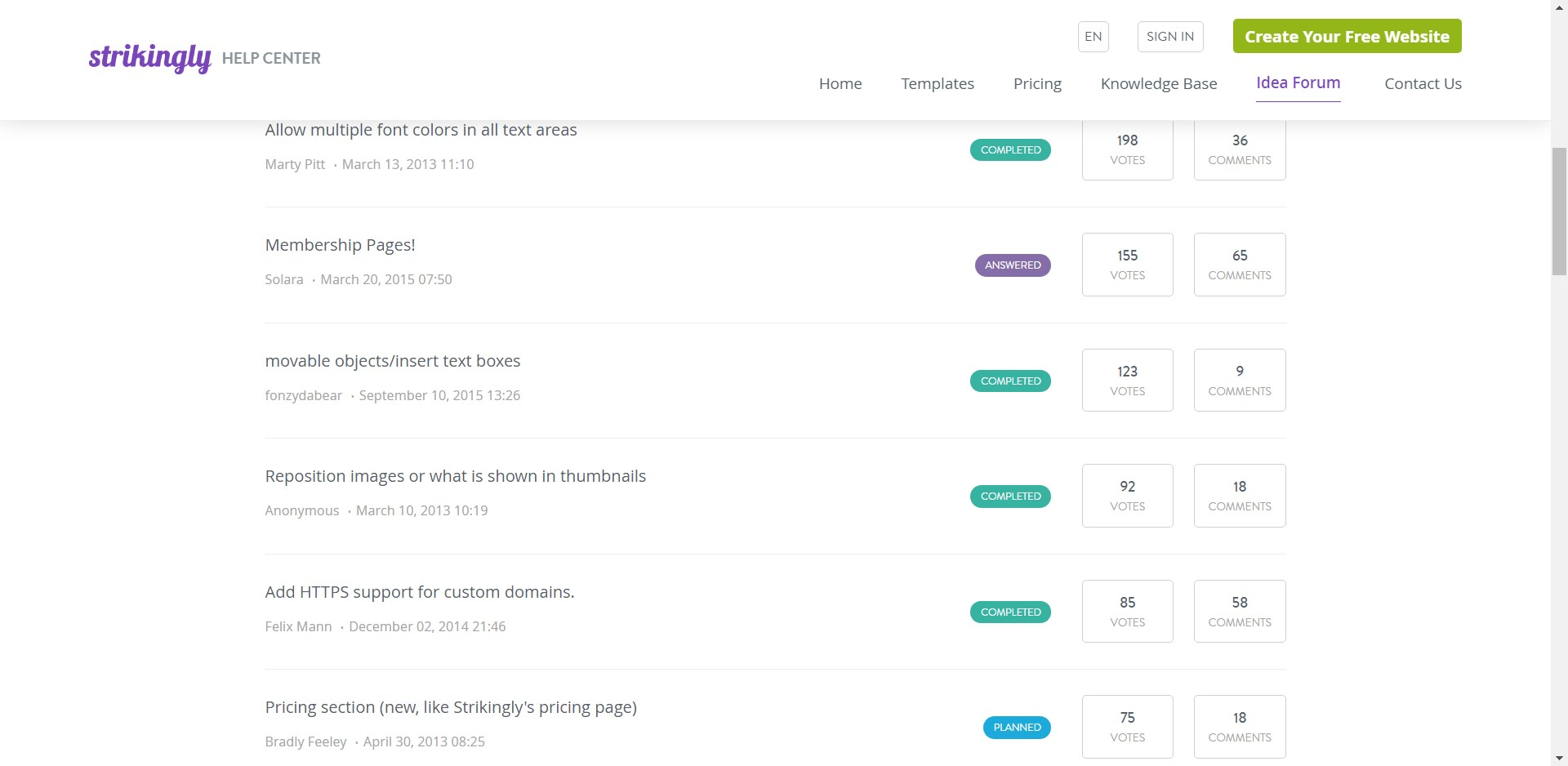Open the Pricing page
Viewport: 1568px width, 766px height.
click(1036, 83)
